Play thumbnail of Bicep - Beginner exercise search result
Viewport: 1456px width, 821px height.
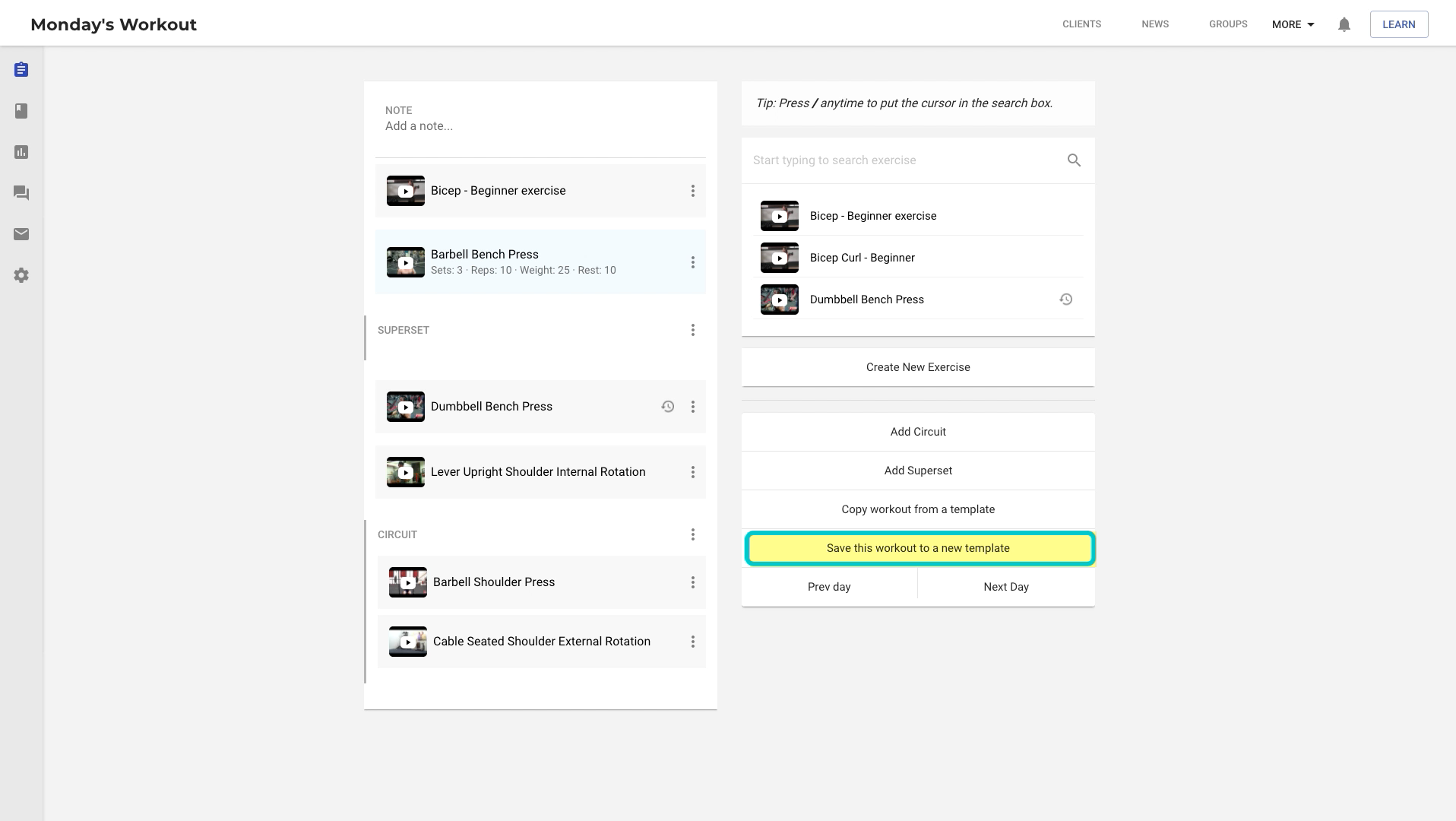tap(780, 216)
